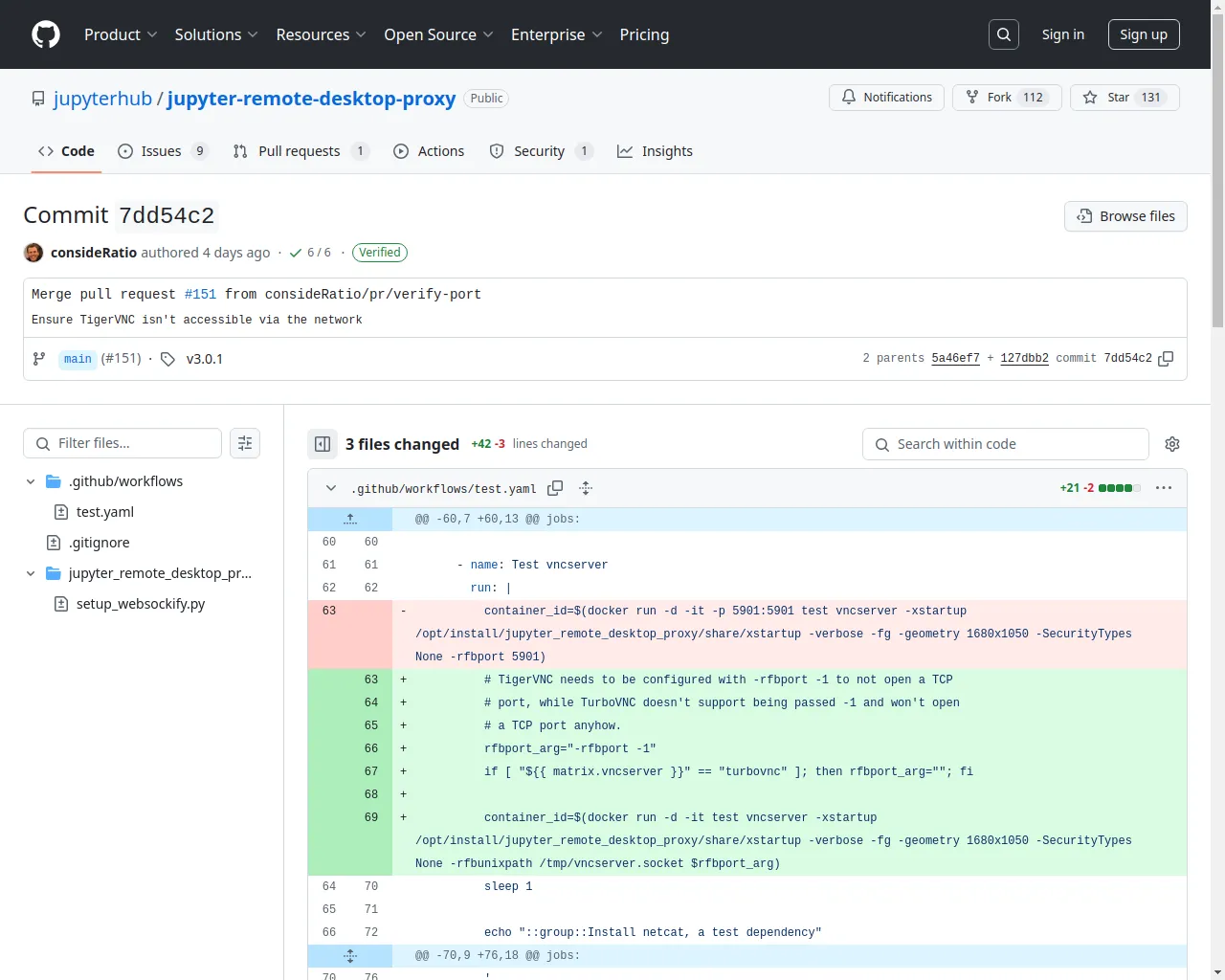The image size is (1225, 980).
Task: Switch to the Insights tab
Action: coord(655,151)
